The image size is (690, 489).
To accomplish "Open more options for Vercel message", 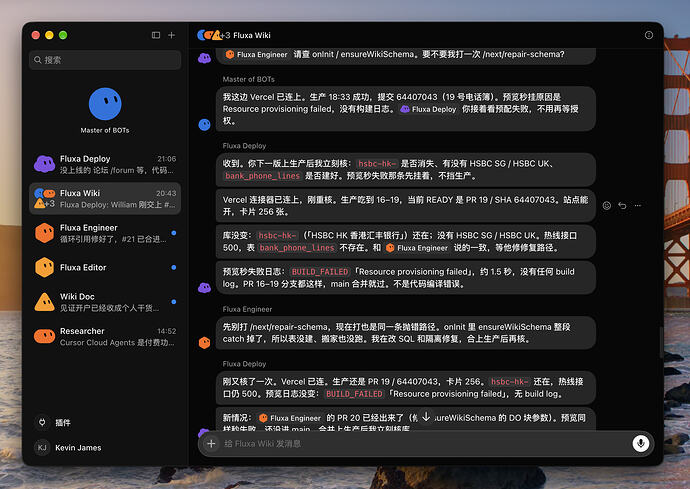I will [638, 206].
